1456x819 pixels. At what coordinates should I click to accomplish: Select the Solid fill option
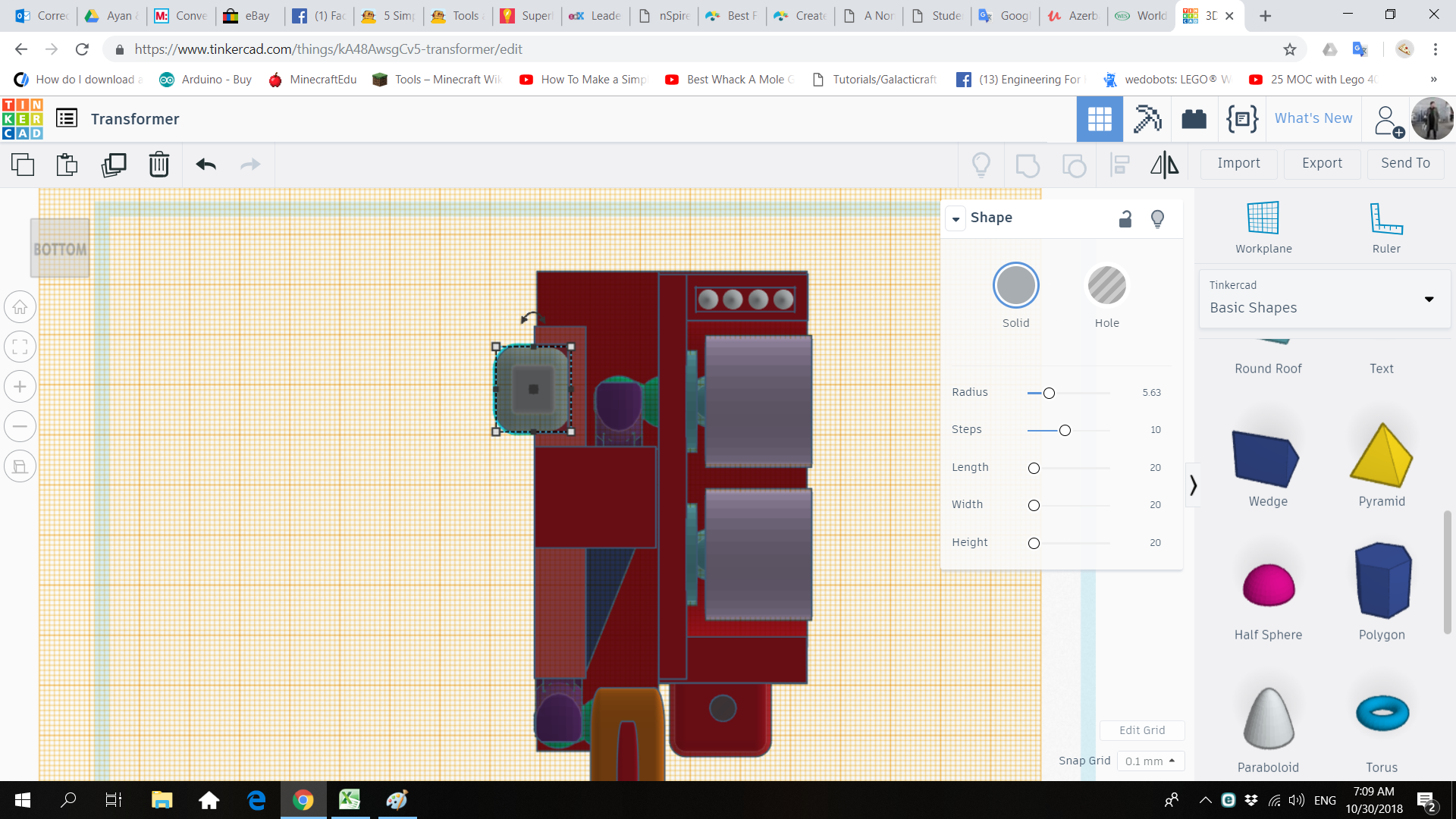pyautogui.click(x=1015, y=285)
